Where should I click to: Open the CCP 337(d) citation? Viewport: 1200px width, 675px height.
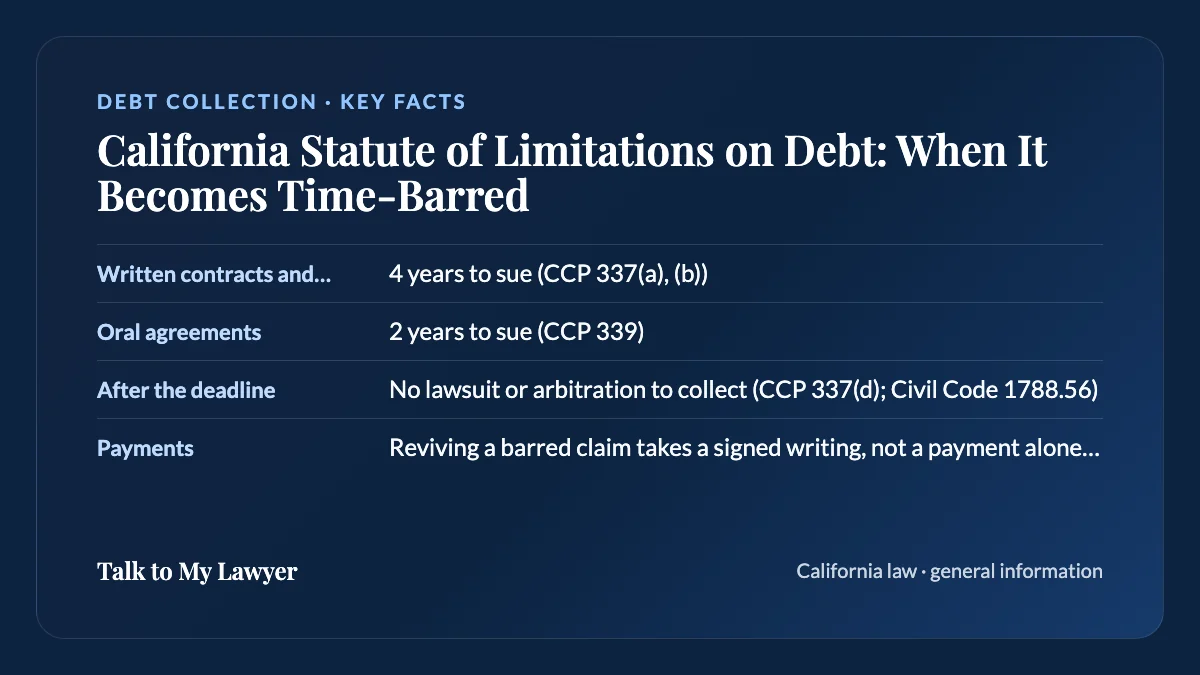click(x=817, y=390)
